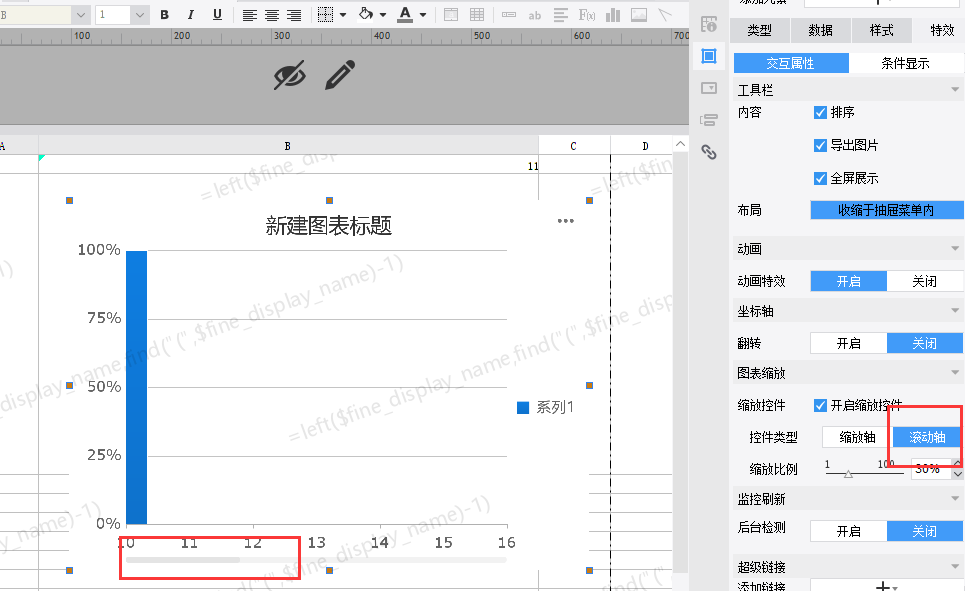Open the font name dropdown
This screenshot has width=965, height=591.
[x=81, y=15]
